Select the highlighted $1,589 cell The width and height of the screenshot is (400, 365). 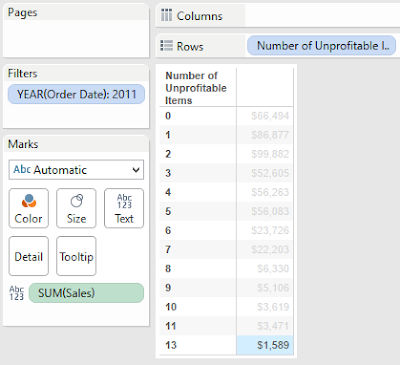[x=265, y=345]
